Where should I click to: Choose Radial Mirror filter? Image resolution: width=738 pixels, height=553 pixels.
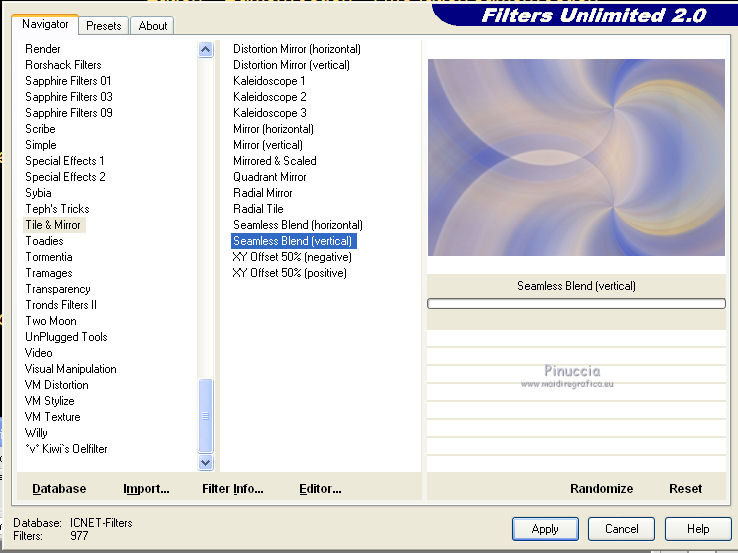click(x=263, y=193)
